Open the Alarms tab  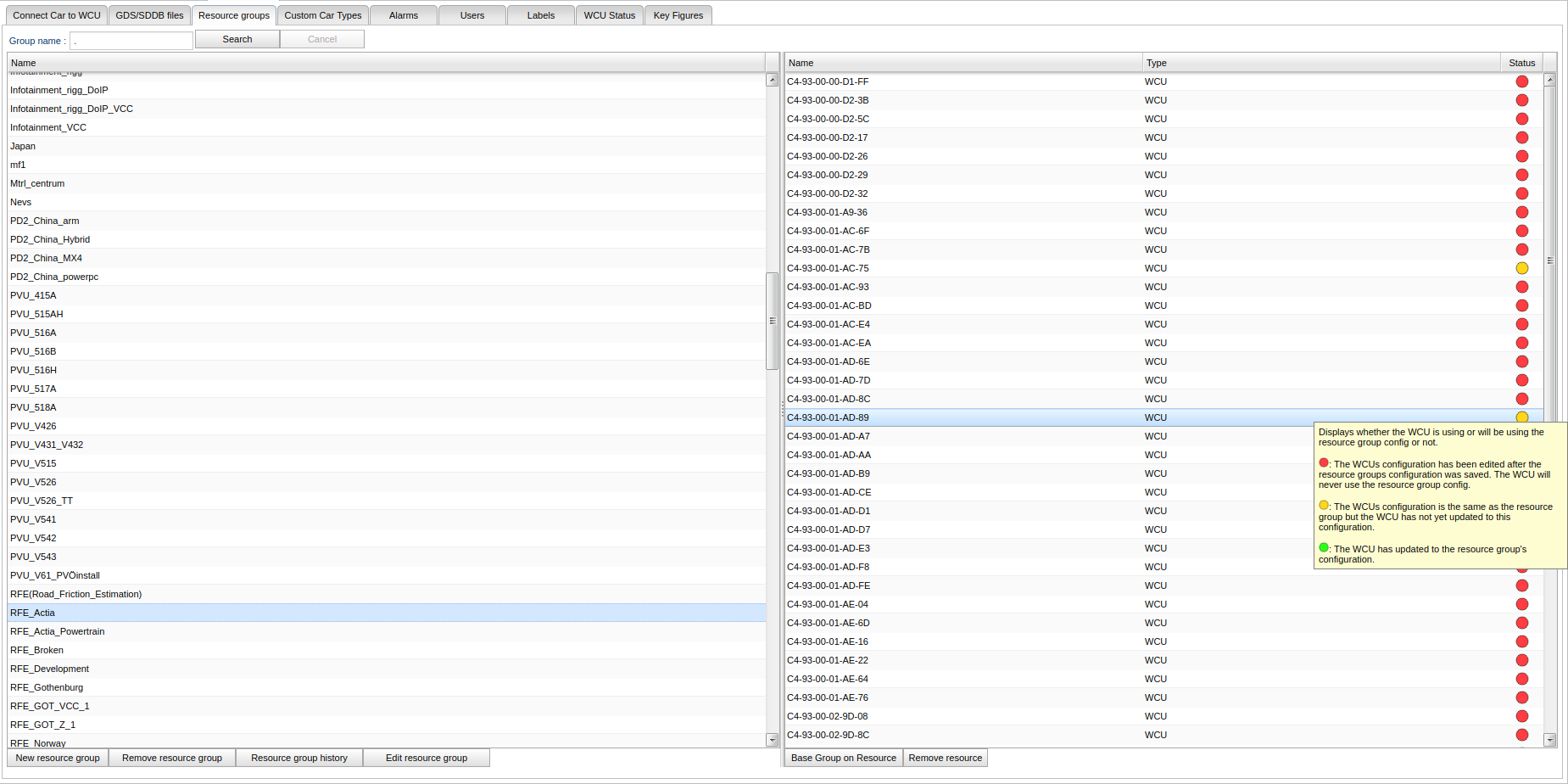pyautogui.click(x=404, y=15)
